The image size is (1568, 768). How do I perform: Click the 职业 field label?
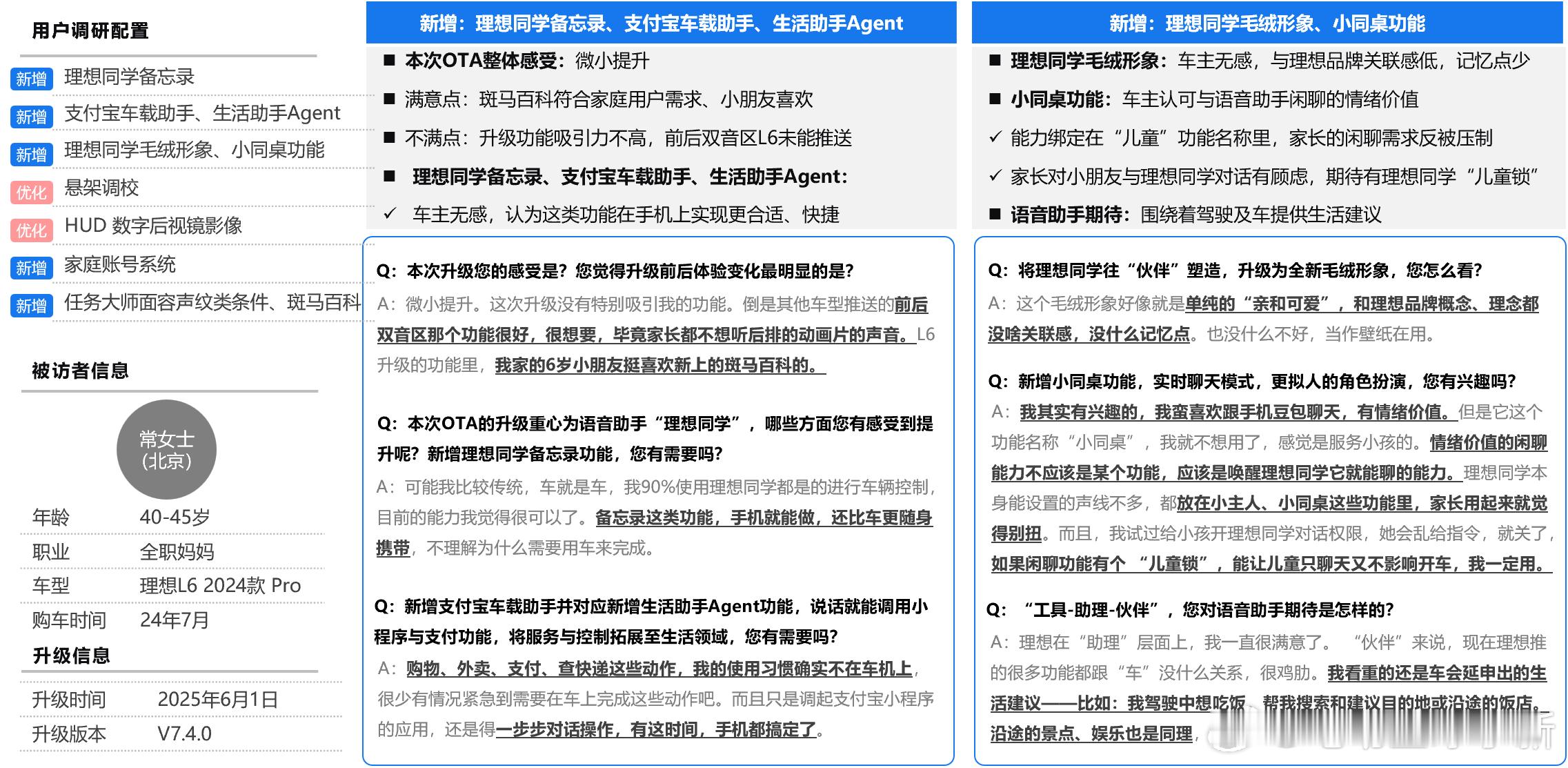(x=51, y=551)
